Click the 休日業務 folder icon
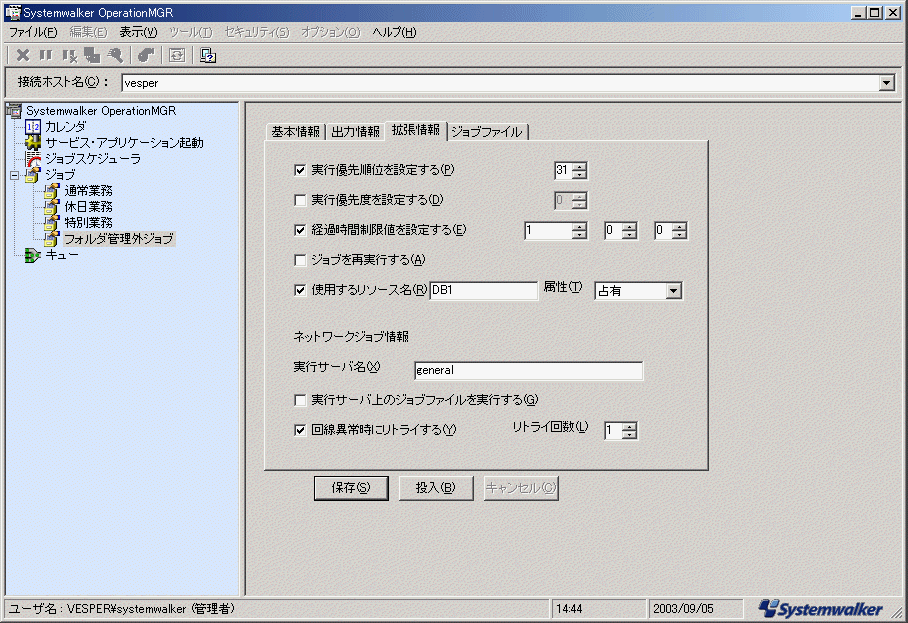Viewport: 908px width, 623px height. [52, 207]
